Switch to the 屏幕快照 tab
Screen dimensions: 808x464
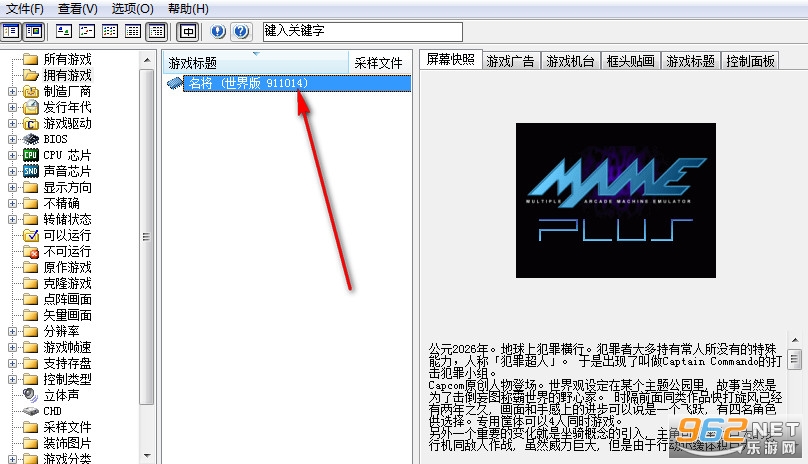tap(451, 60)
